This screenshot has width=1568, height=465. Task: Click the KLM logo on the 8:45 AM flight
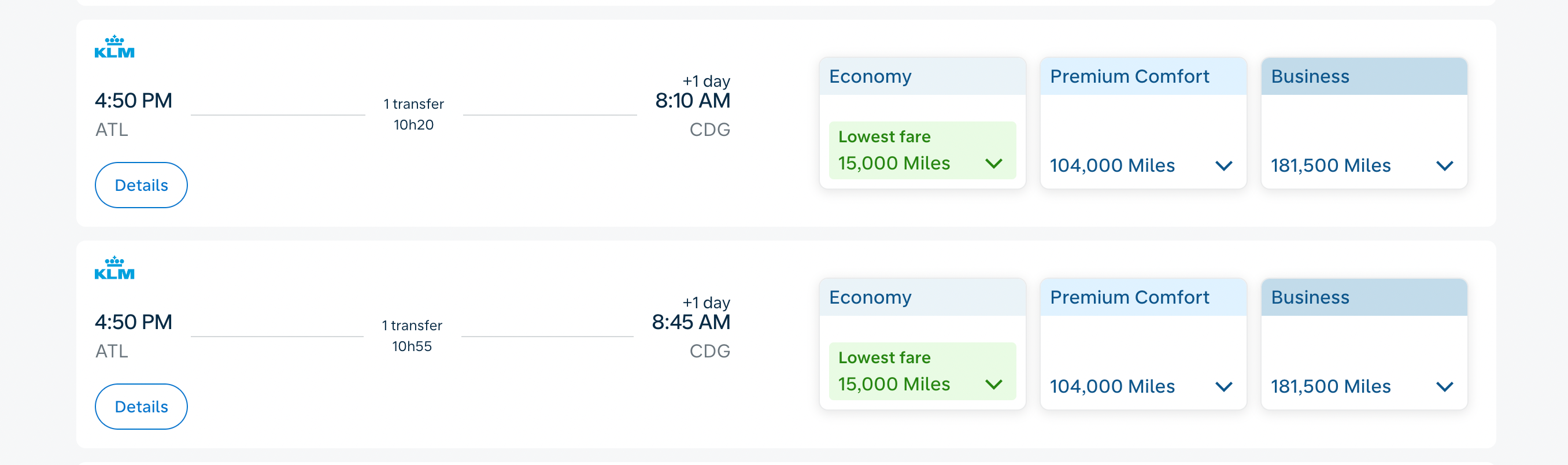coord(114,268)
